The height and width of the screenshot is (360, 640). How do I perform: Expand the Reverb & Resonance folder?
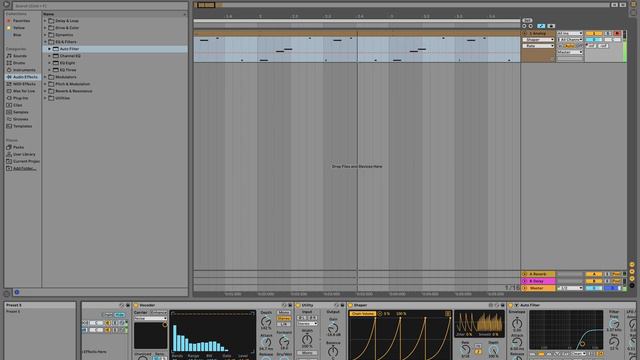click(45, 91)
